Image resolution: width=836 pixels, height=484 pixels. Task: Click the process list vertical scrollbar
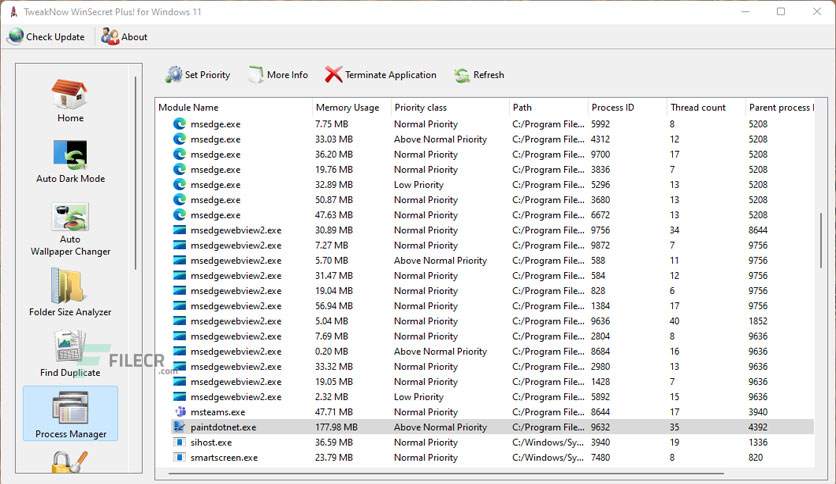tap(821, 240)
